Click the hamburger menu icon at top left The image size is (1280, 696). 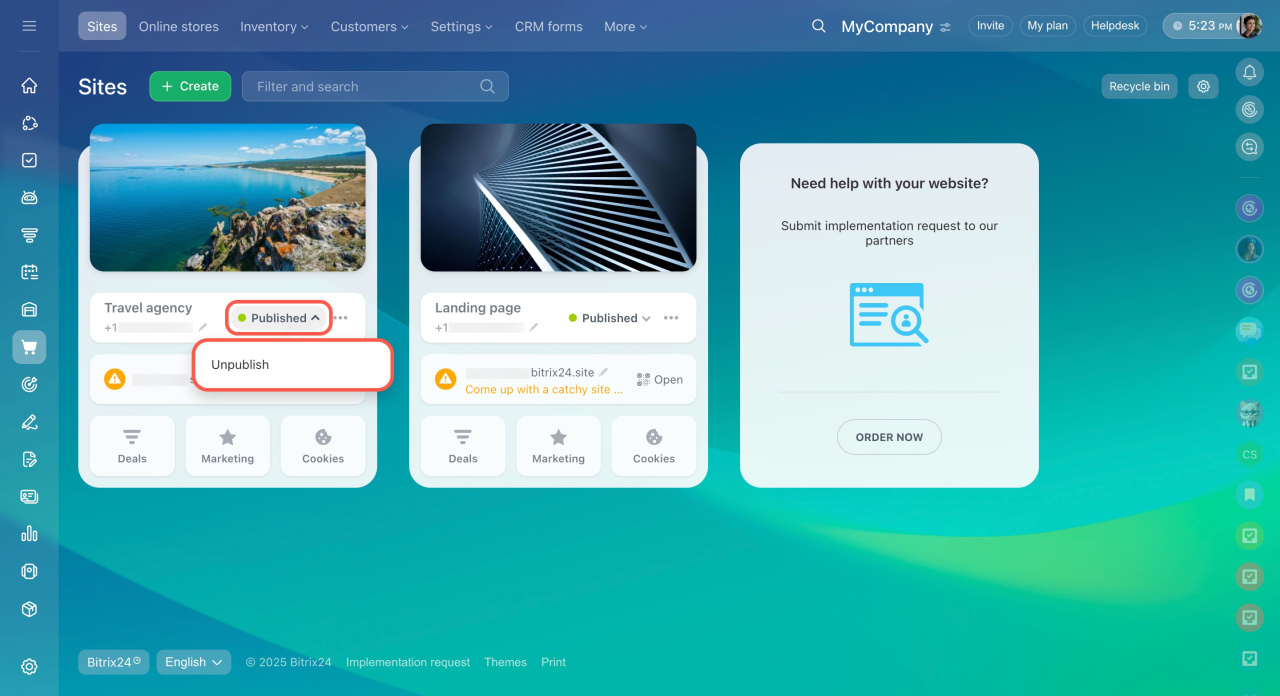[29, 26]
